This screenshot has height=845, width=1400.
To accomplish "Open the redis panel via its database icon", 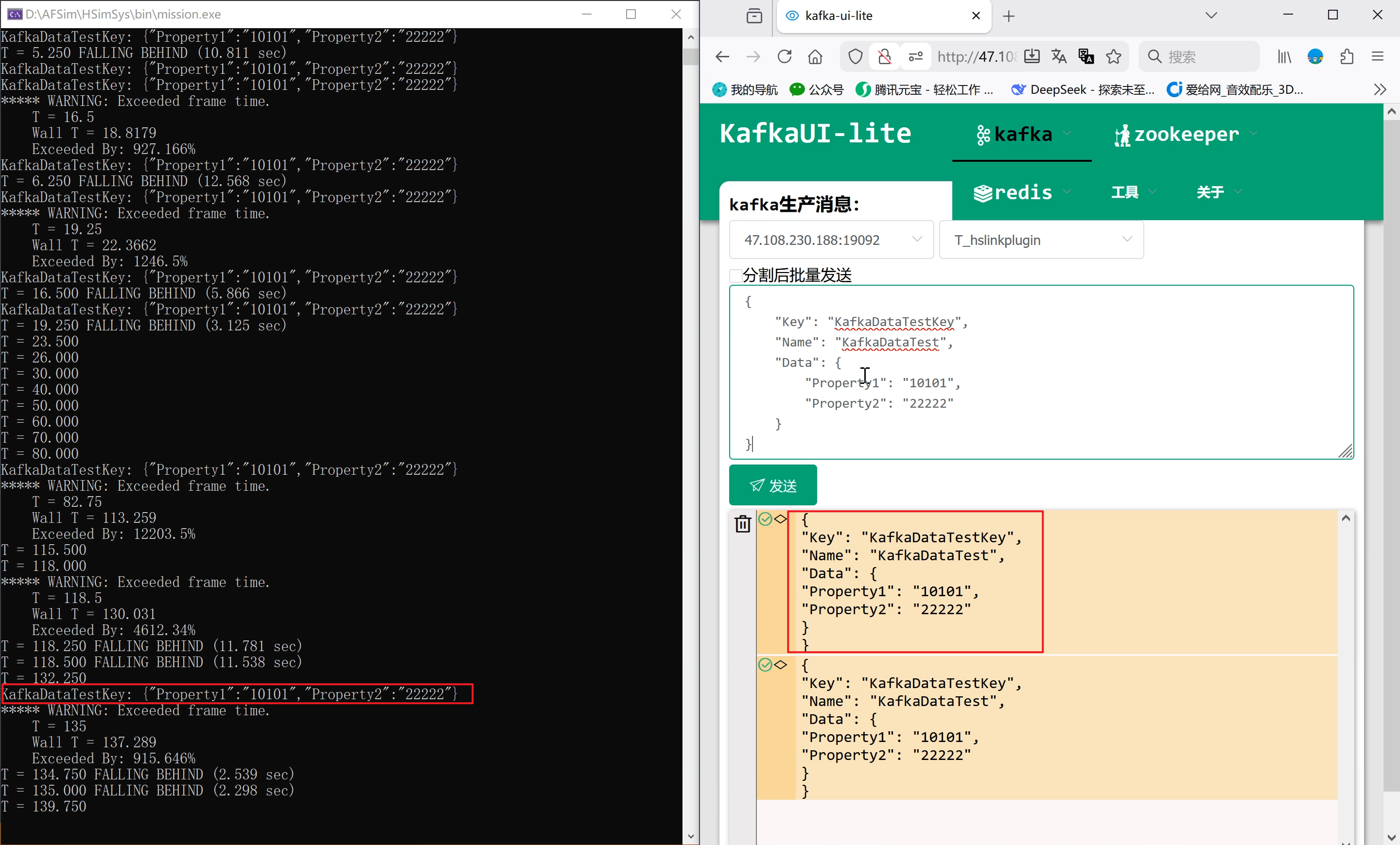I will point(982,192).
